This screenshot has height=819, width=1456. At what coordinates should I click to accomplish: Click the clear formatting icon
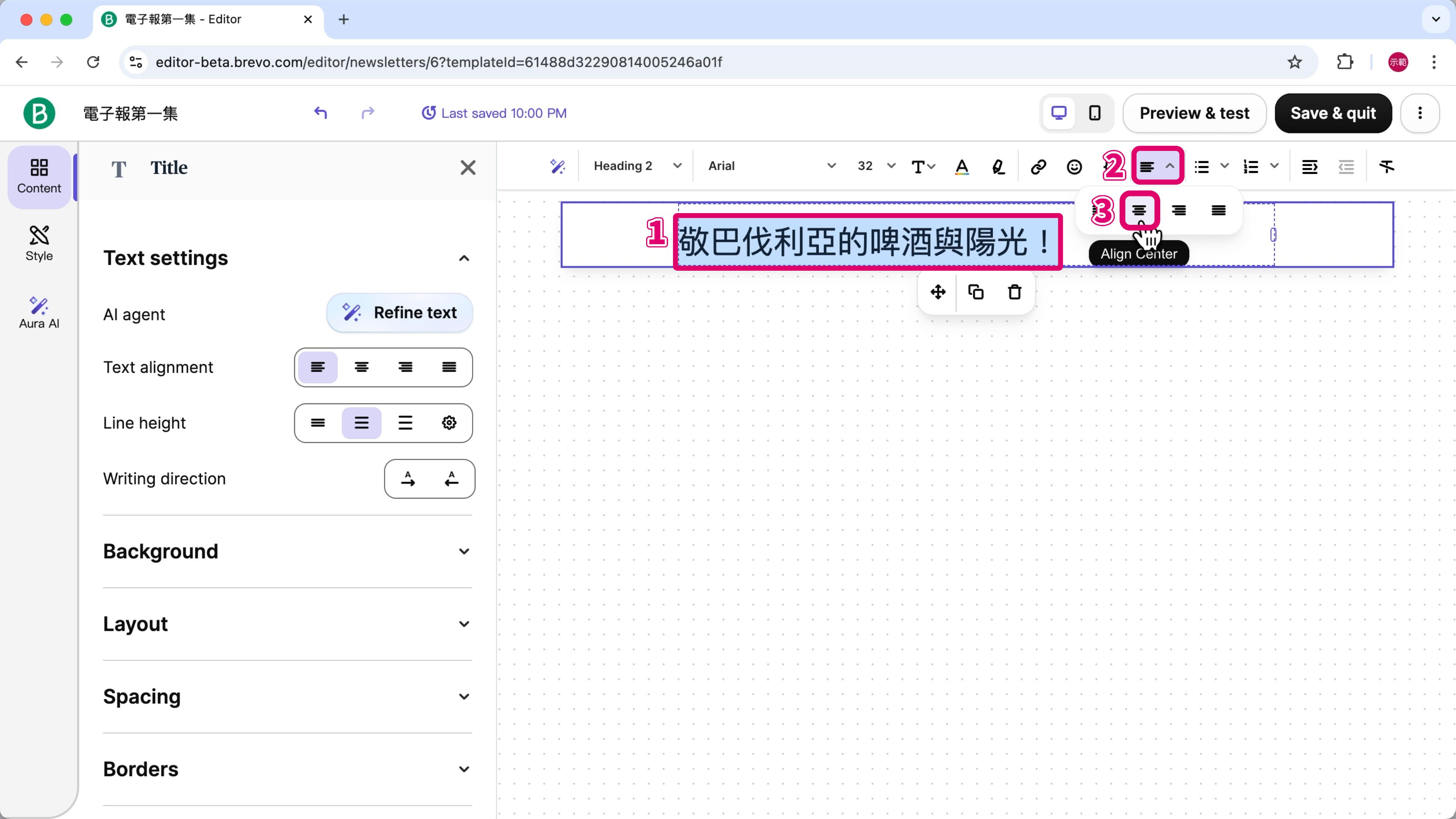point(1387,166)
